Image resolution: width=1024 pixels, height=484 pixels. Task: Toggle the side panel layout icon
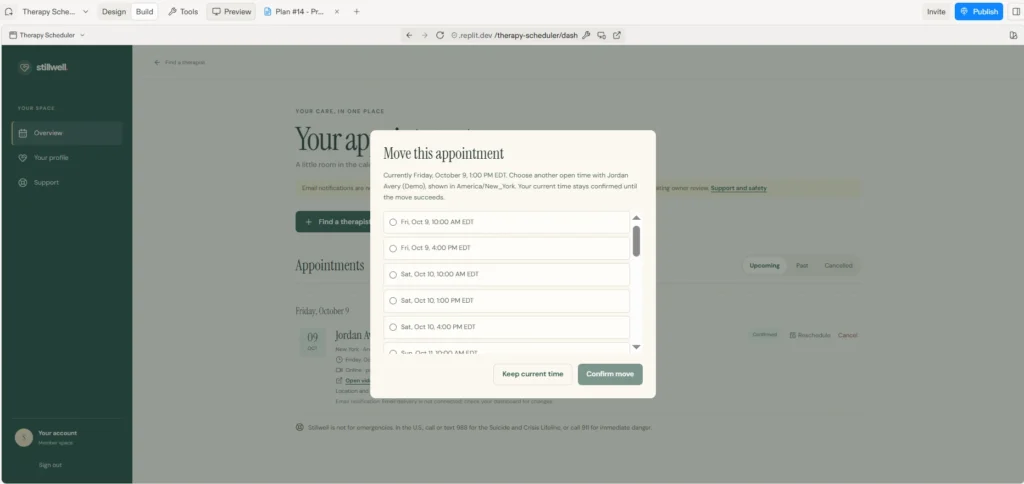pyautogui.click(x=1015, y=12)
